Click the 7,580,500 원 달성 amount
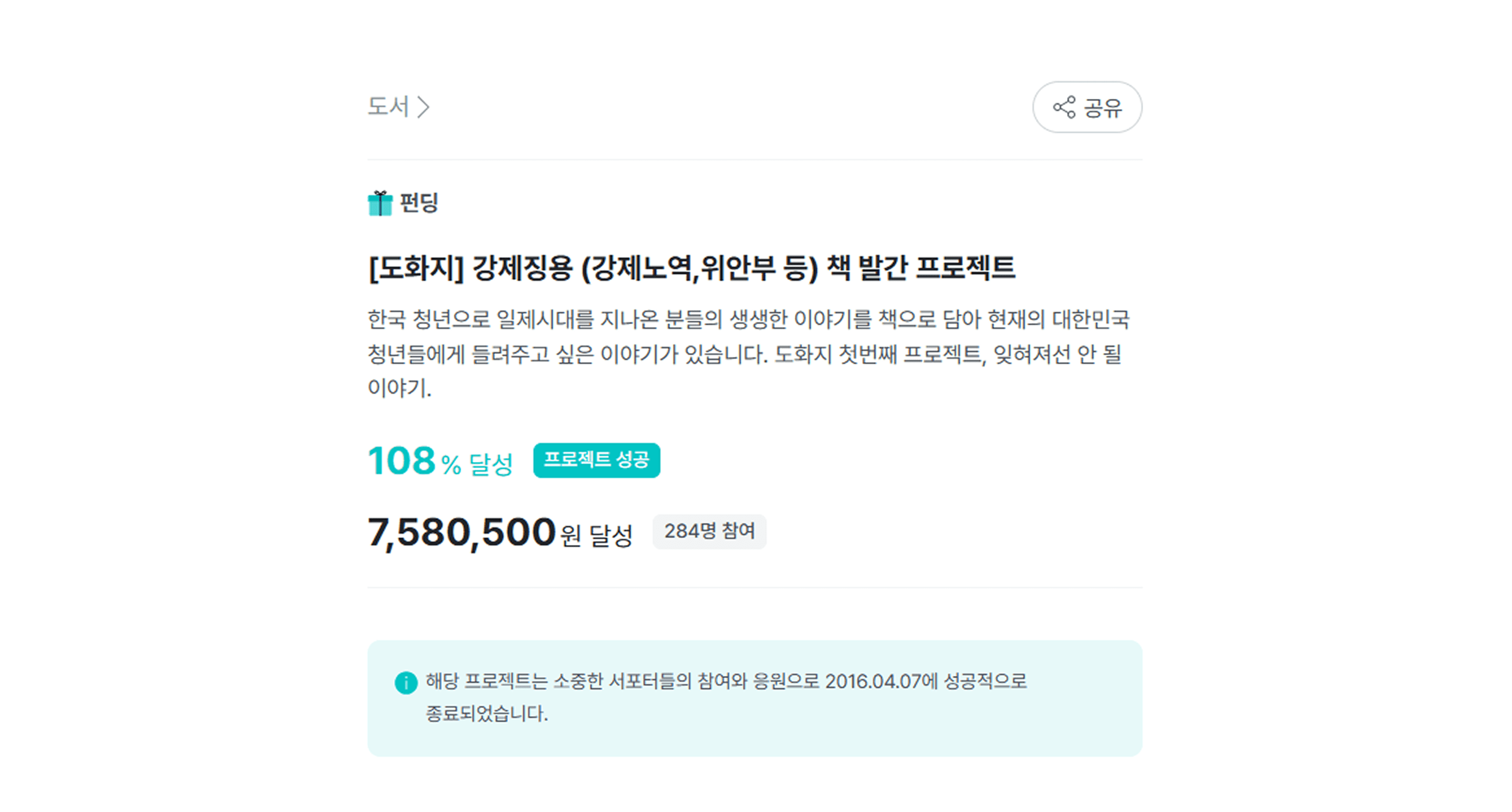The height and width of the screenshot is (812, 1512). 500,533
